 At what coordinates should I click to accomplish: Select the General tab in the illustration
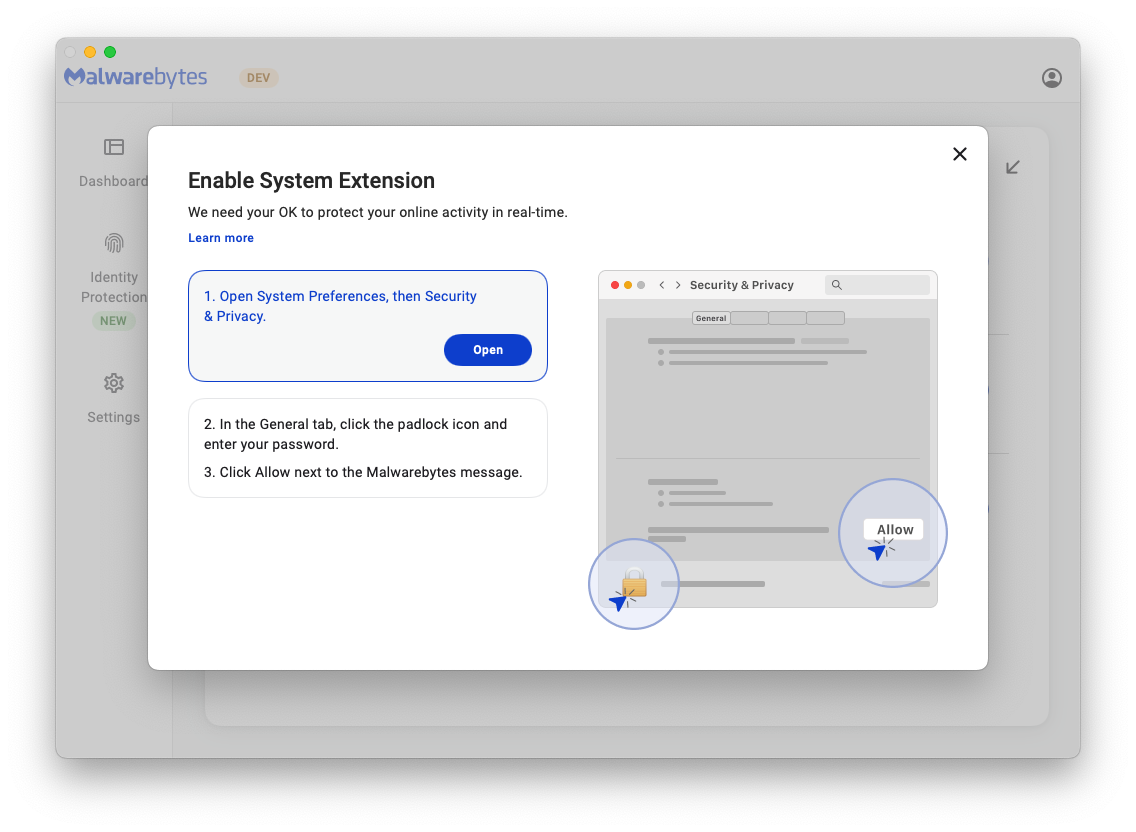pyautogui.click(x=711, y=318)
